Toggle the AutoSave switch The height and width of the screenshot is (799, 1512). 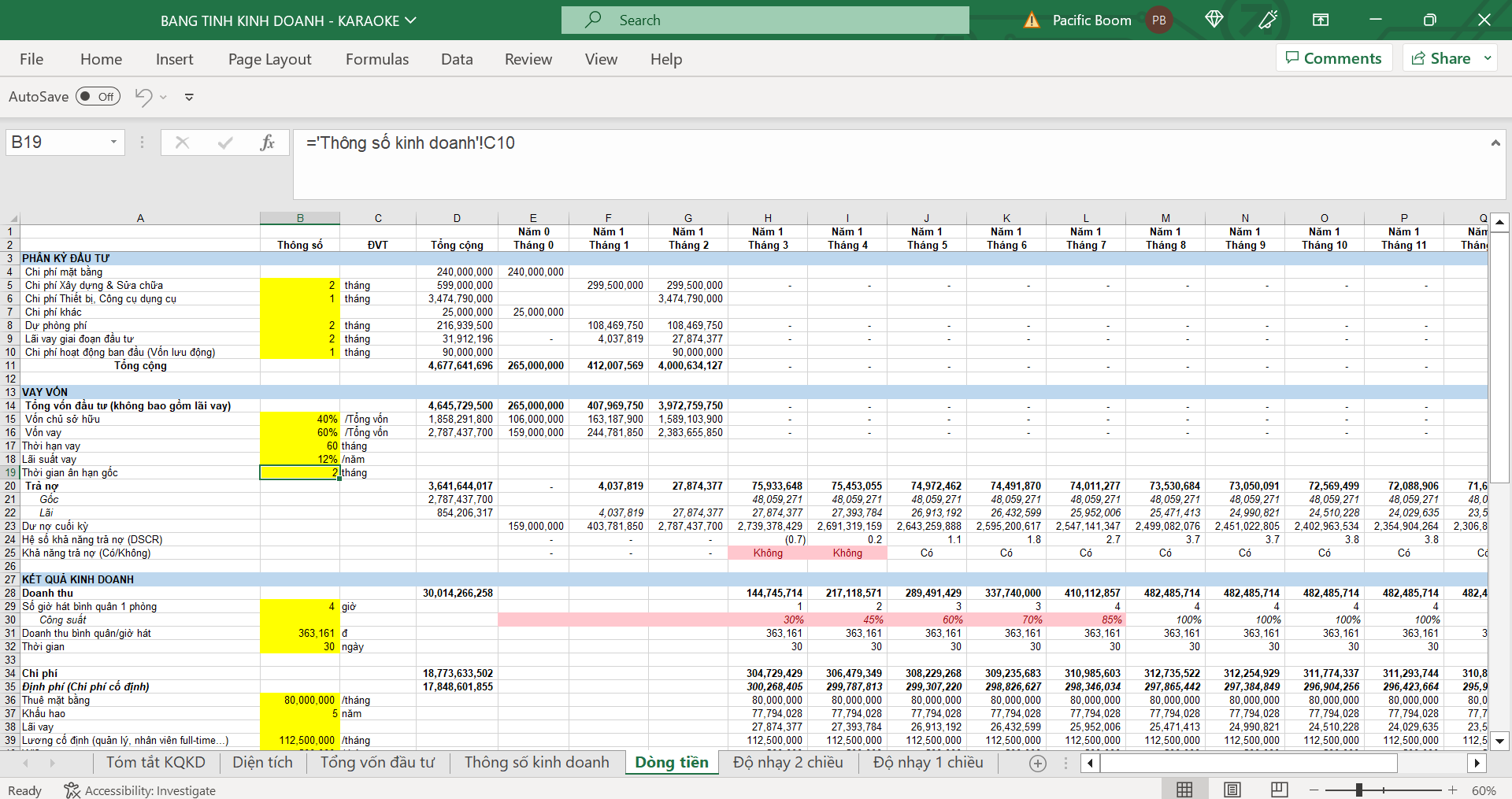98,97
